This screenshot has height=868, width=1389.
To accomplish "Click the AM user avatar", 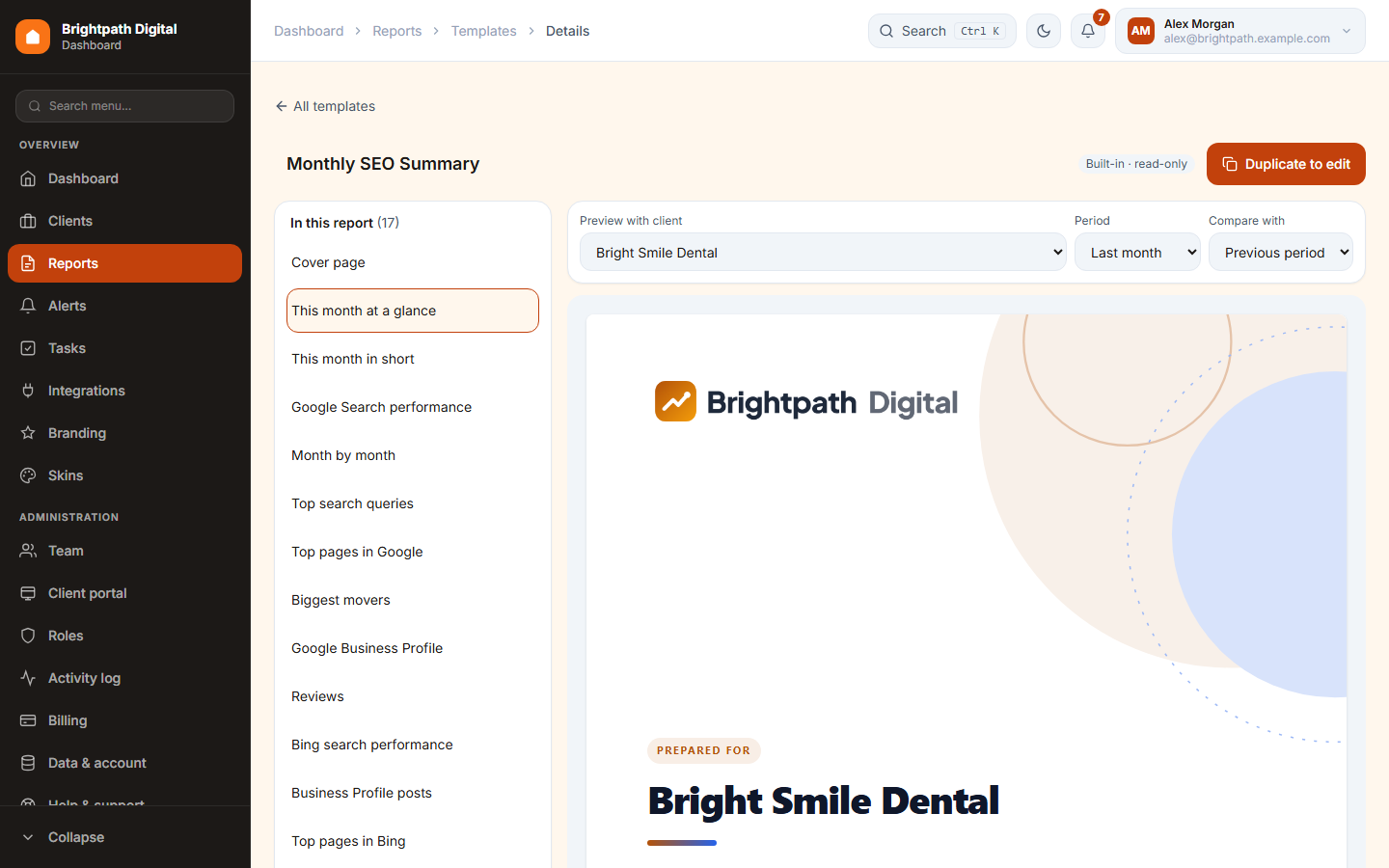I will click(x=1141, y=31).
